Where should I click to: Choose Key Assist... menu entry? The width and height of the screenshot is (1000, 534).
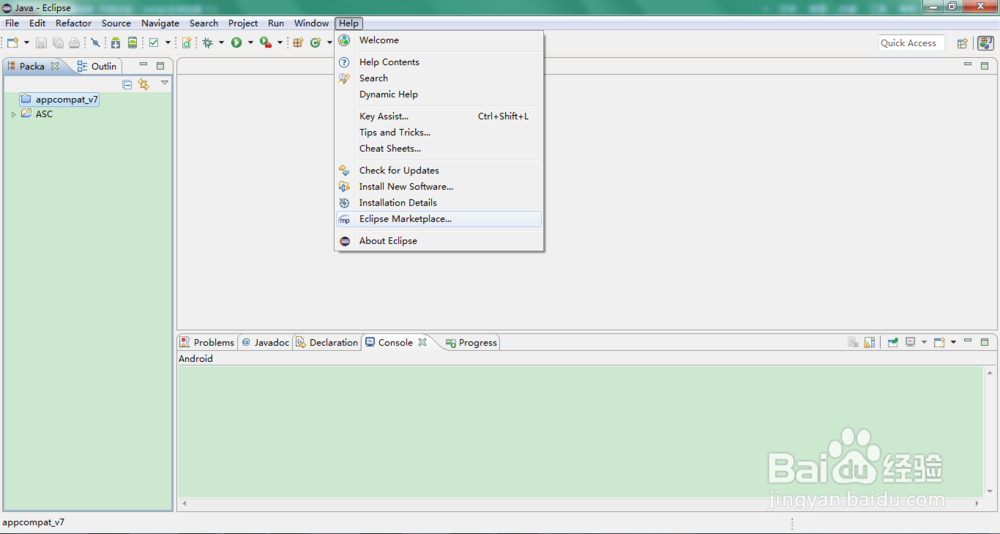(439, 116)
